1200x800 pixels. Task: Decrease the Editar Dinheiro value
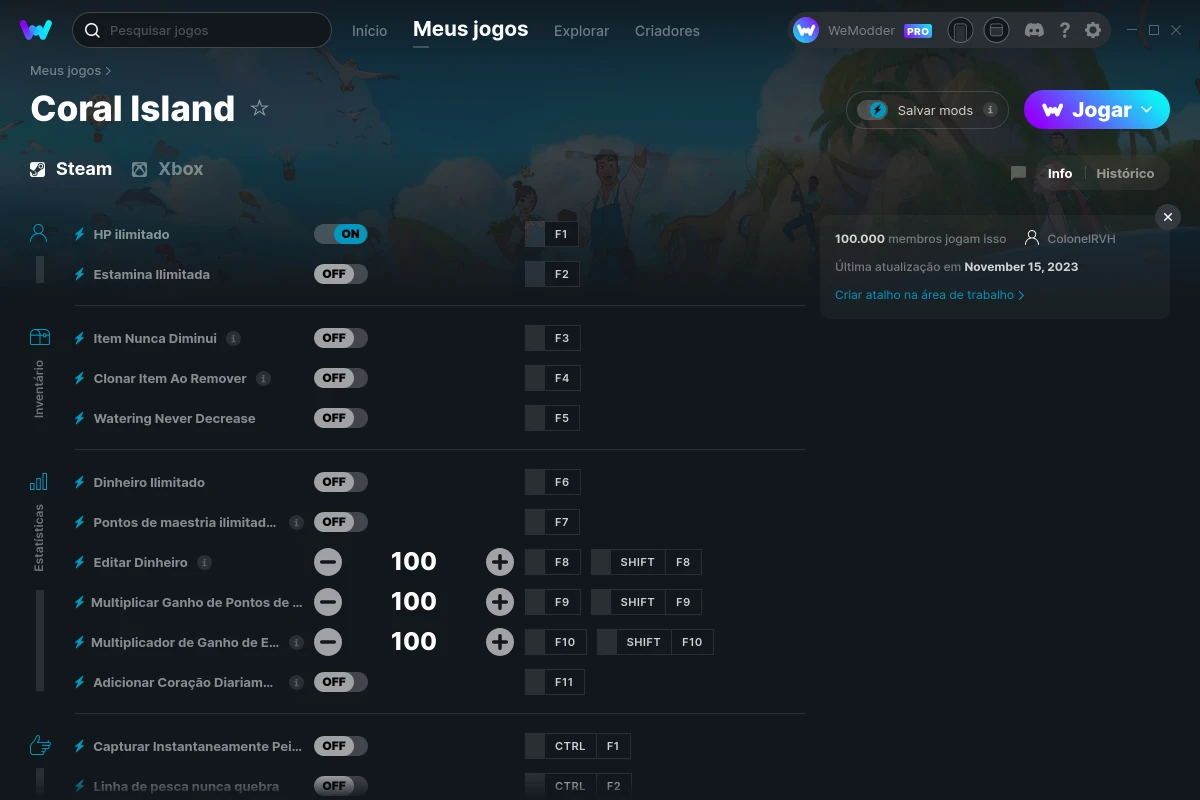point(328,562)
